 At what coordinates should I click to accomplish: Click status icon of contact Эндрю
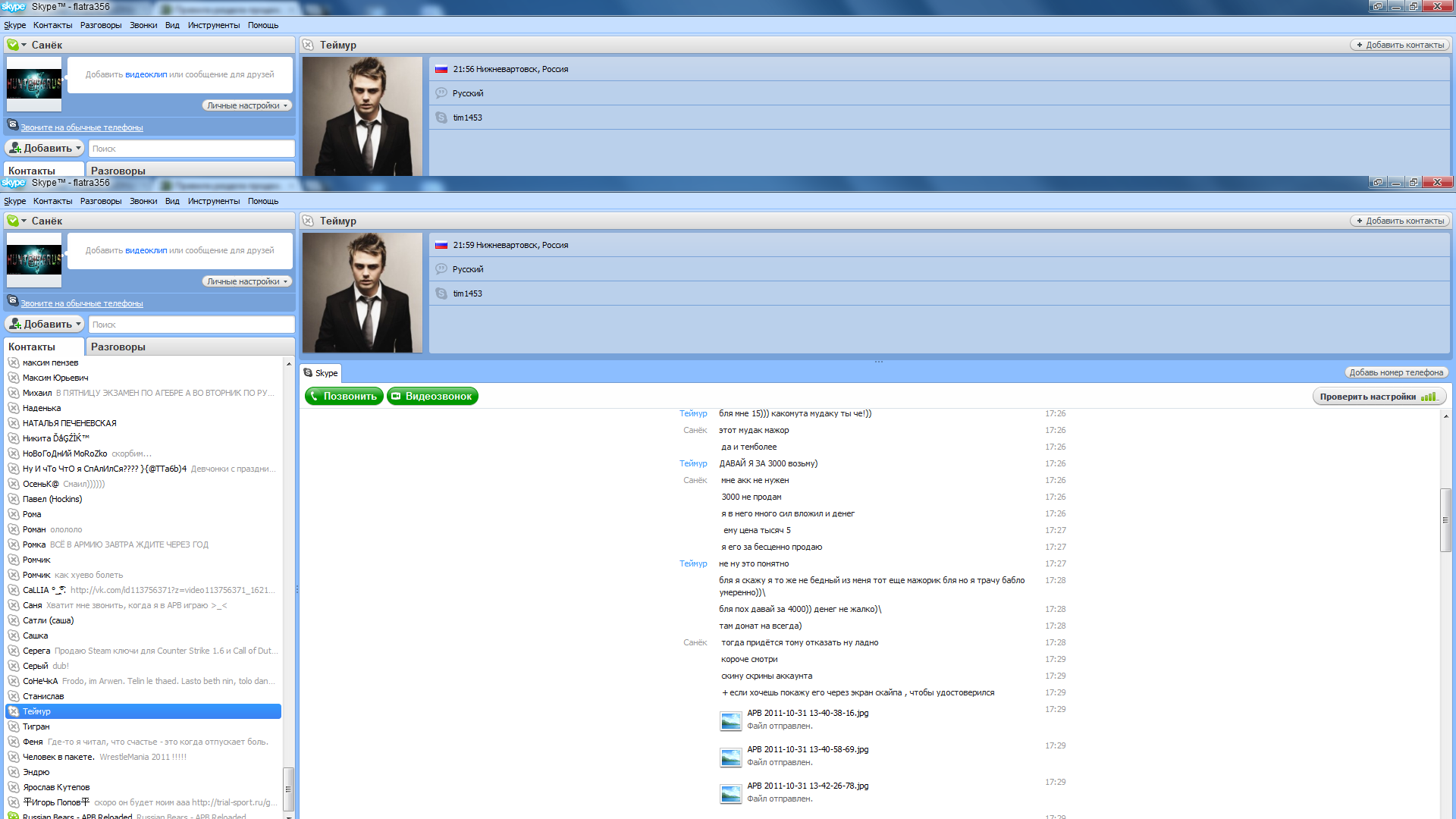(14, 772)
